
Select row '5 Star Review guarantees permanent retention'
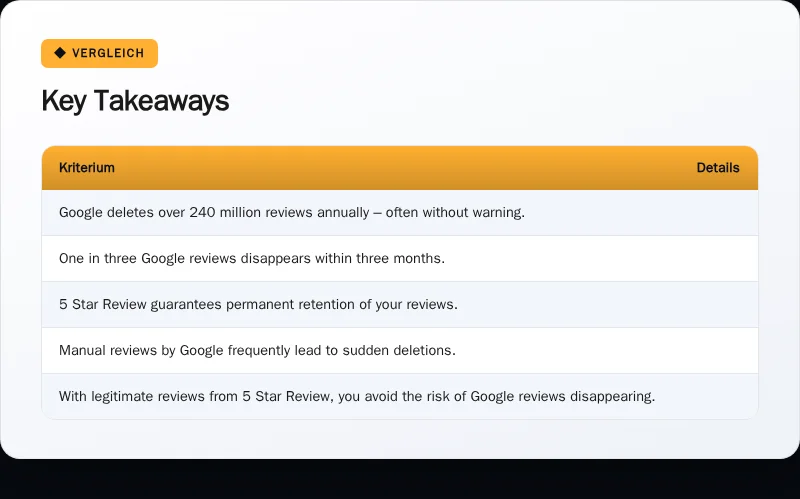tap(400, 305)
